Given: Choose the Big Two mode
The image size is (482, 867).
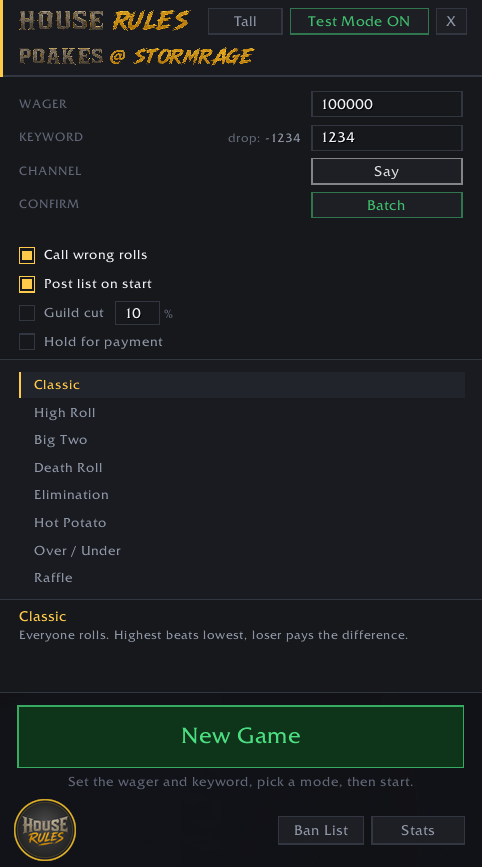Looking at the screenshot, I should [x=242, y=440].
